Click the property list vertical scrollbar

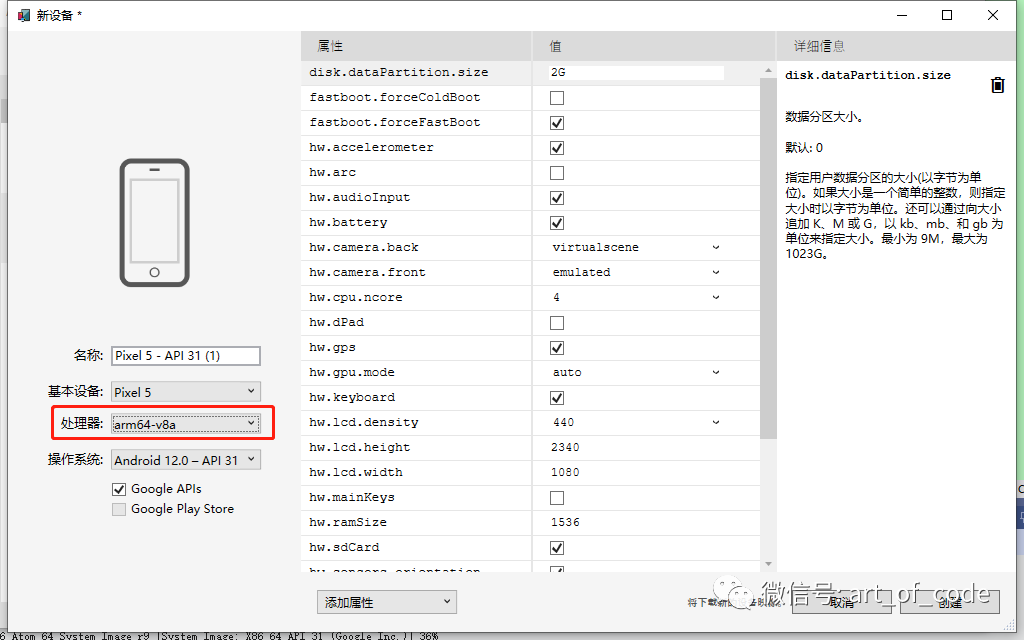coord(768,250)
